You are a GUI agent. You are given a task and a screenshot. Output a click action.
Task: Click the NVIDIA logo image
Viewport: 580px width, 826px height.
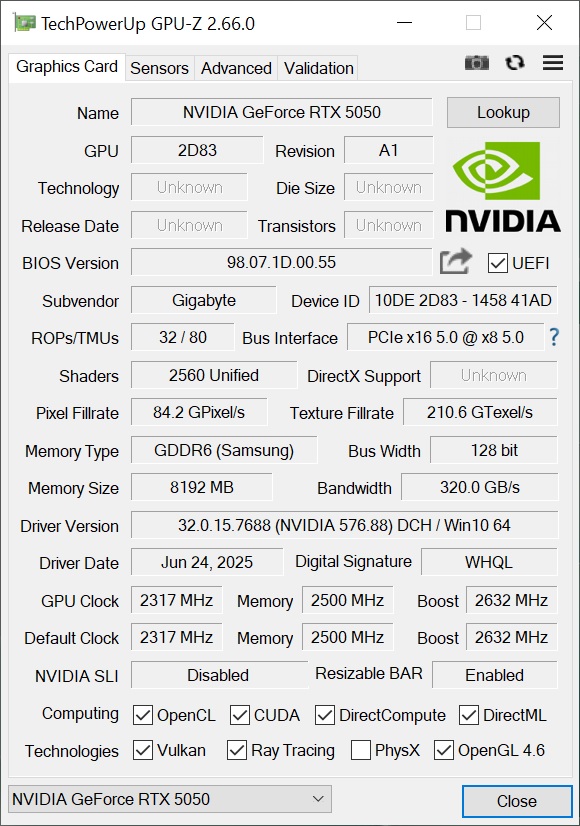[503, 187]
